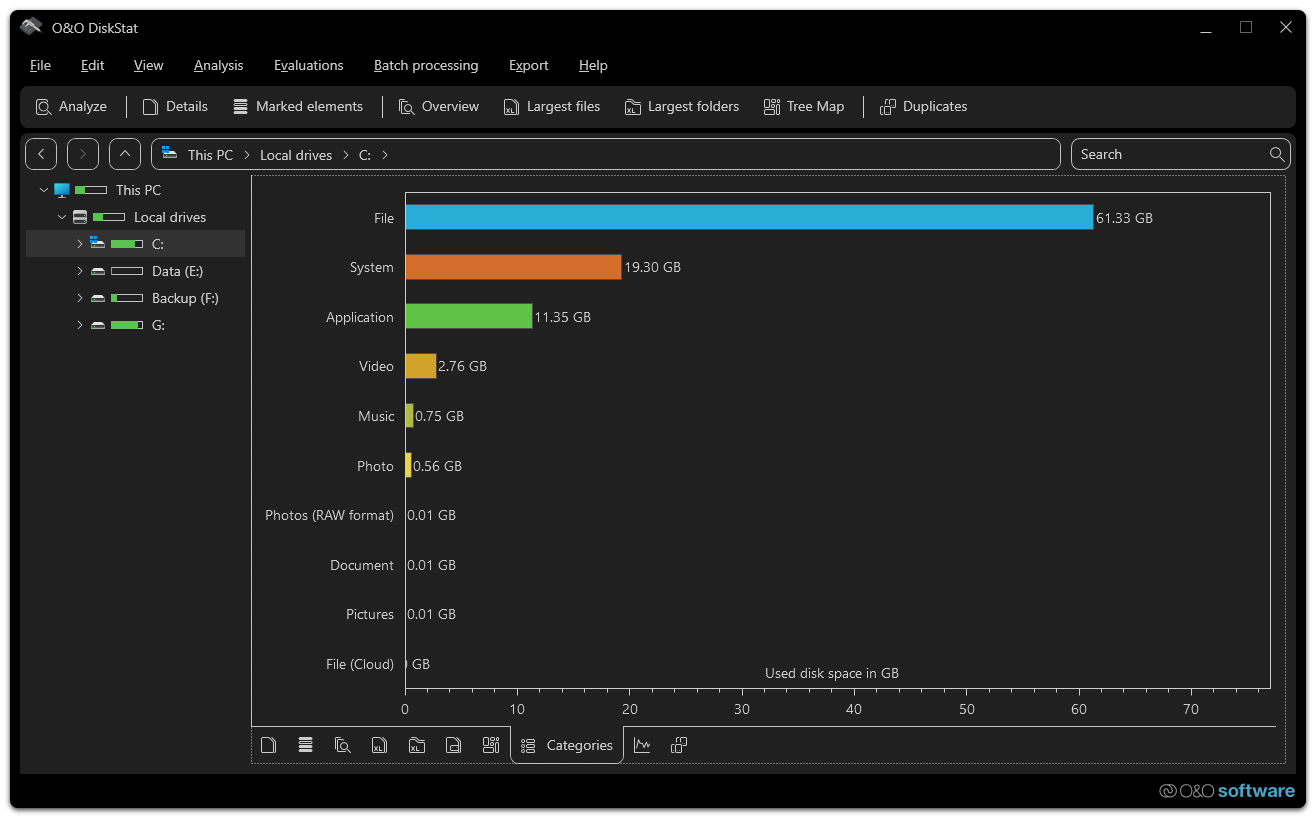Viewport: 1316px width, 818px height.
Task: Select G: drive in the tree
Action: (158, 325)
